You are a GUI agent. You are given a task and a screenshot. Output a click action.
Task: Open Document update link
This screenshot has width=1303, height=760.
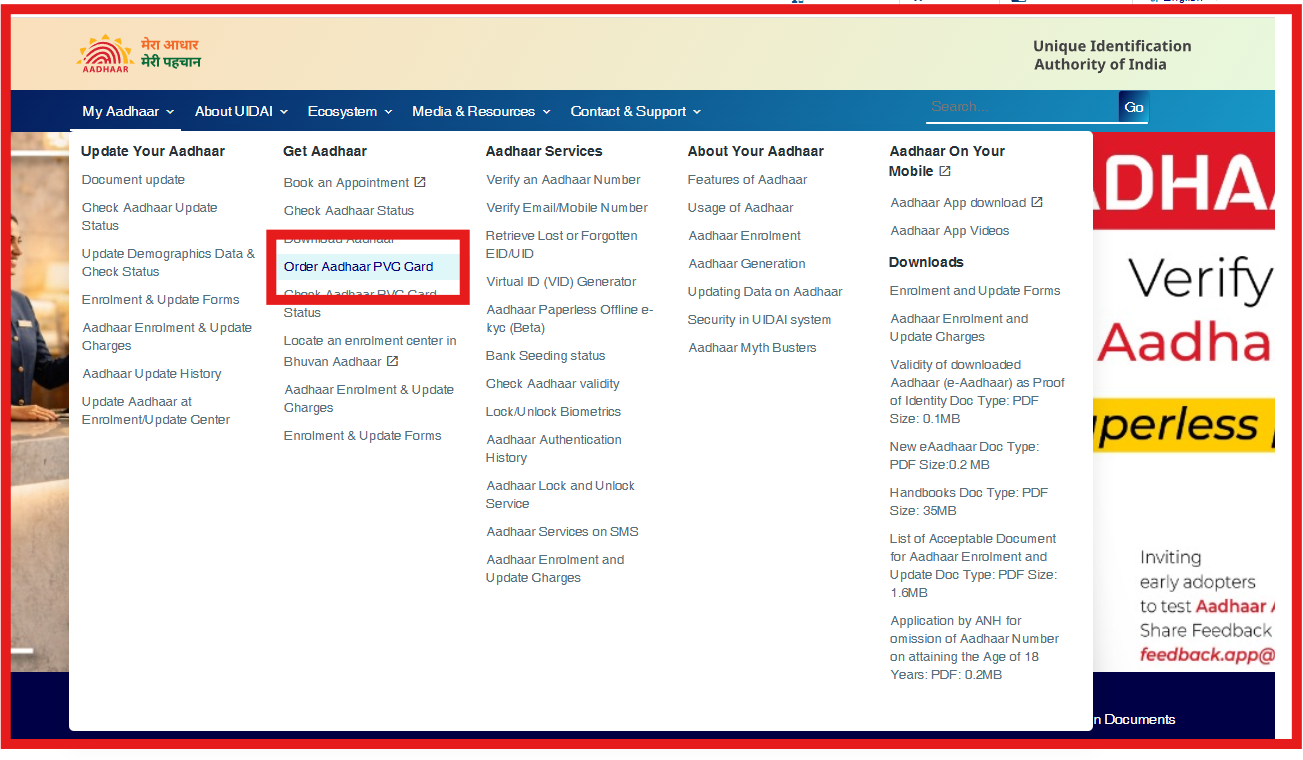[133, 180]
